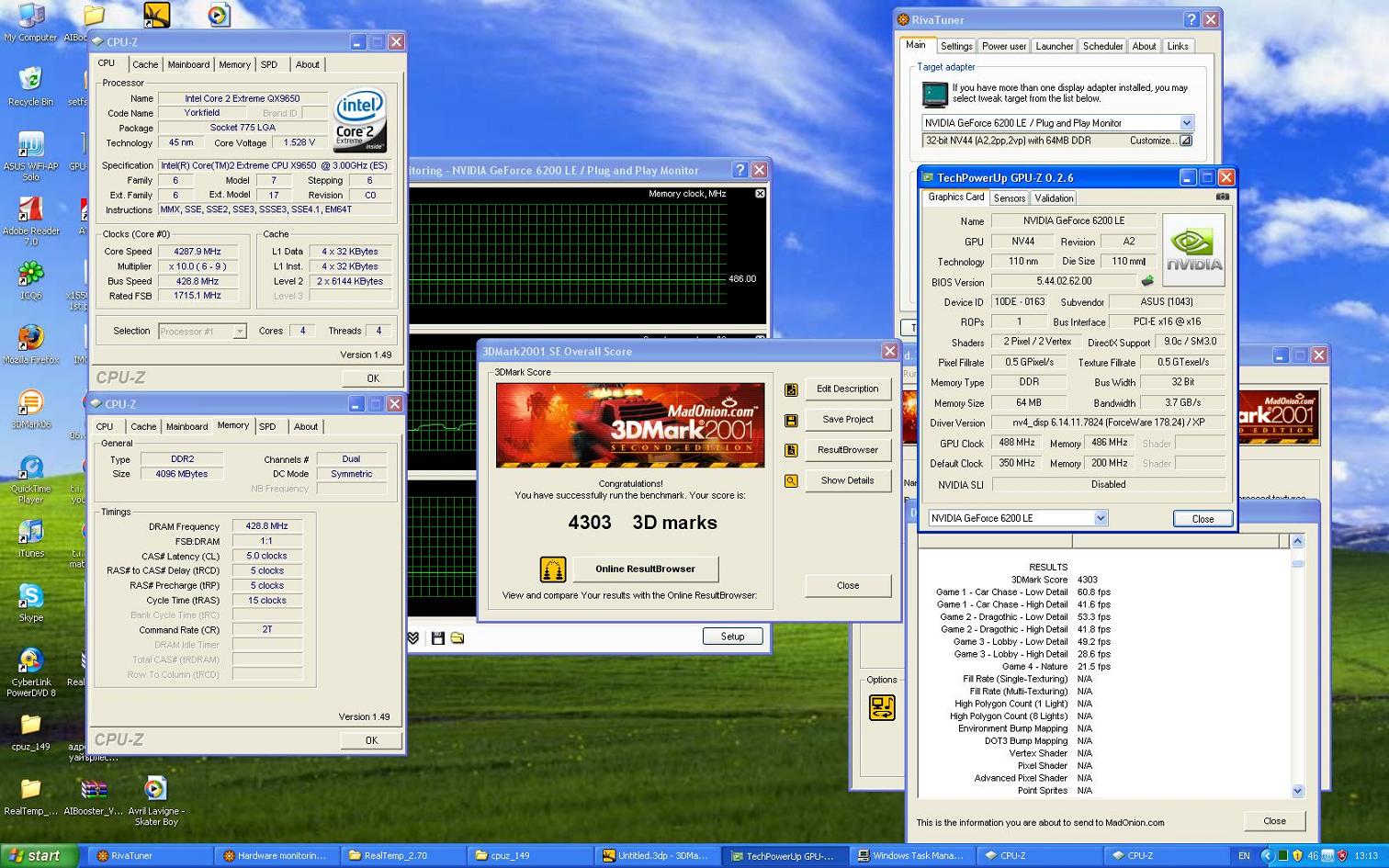Viewport: 1389px width, 868px height.
Task: Click RivaTuner help question-mark button
Action: coord(1191,19)
